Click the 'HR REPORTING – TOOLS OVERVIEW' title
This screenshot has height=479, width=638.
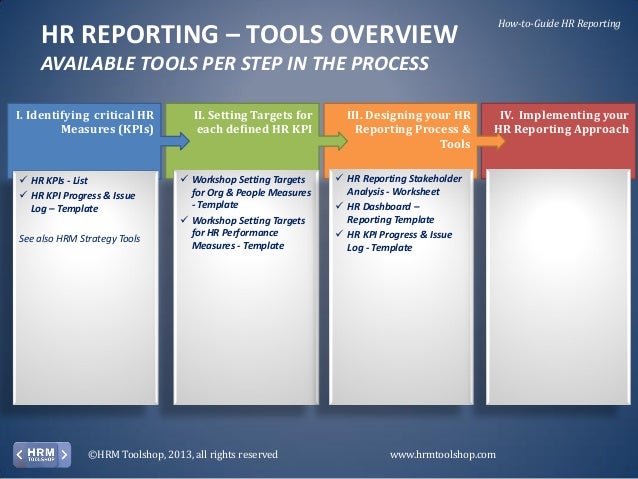click(249, 34)
